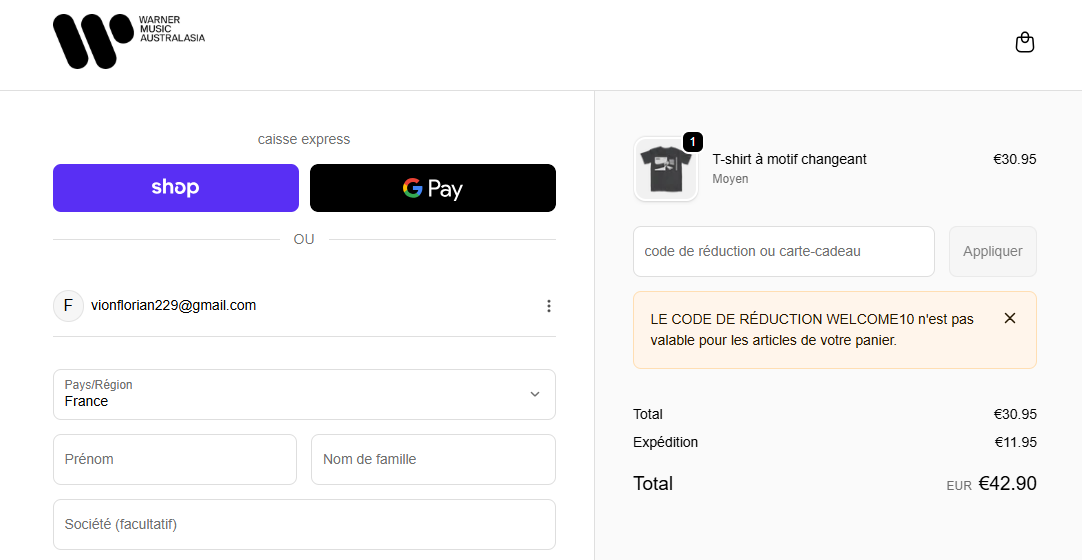Pay with the Google Pay button
This screenshot has width=1082, height=560.
click(433, 188)
